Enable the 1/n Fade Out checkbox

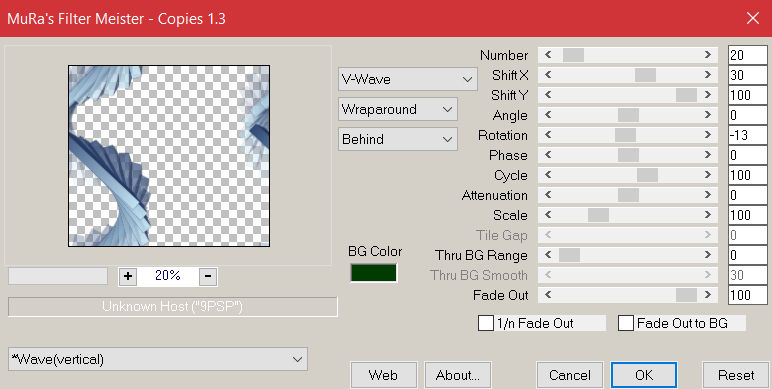(x=486, y=324)
